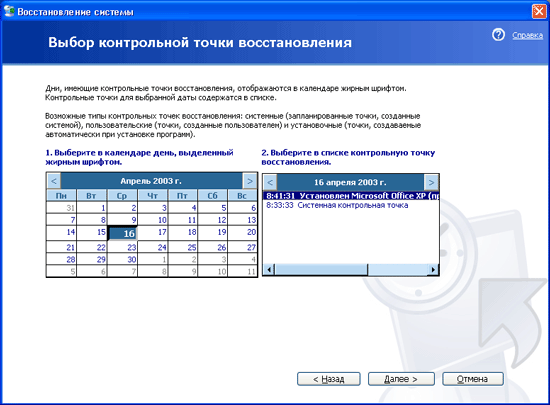Click the 'Апрель 2003 г.' month header
Image resolution: width=550 pixels, height=405 pixels.
(x=151, y=181)
